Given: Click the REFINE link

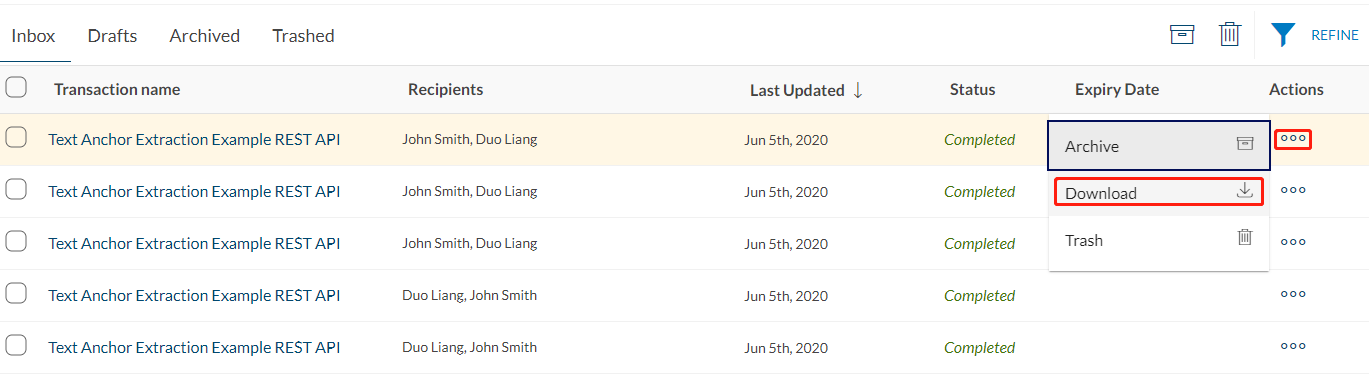Looking at the screenshot, I should [x=1335, y=35].
